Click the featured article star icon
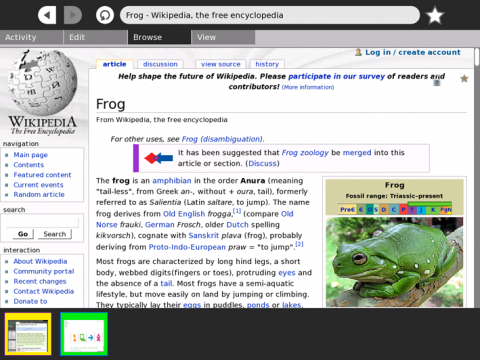The image size is (480, 360). tap(464, 79)
